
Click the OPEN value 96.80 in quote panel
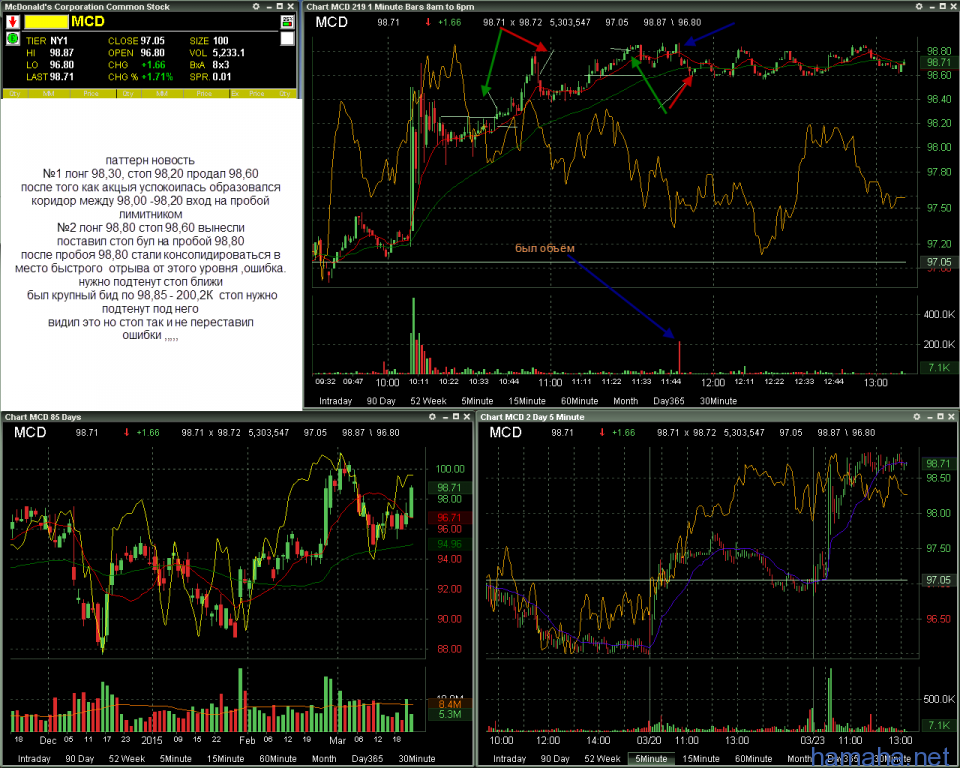coord(152,53)
